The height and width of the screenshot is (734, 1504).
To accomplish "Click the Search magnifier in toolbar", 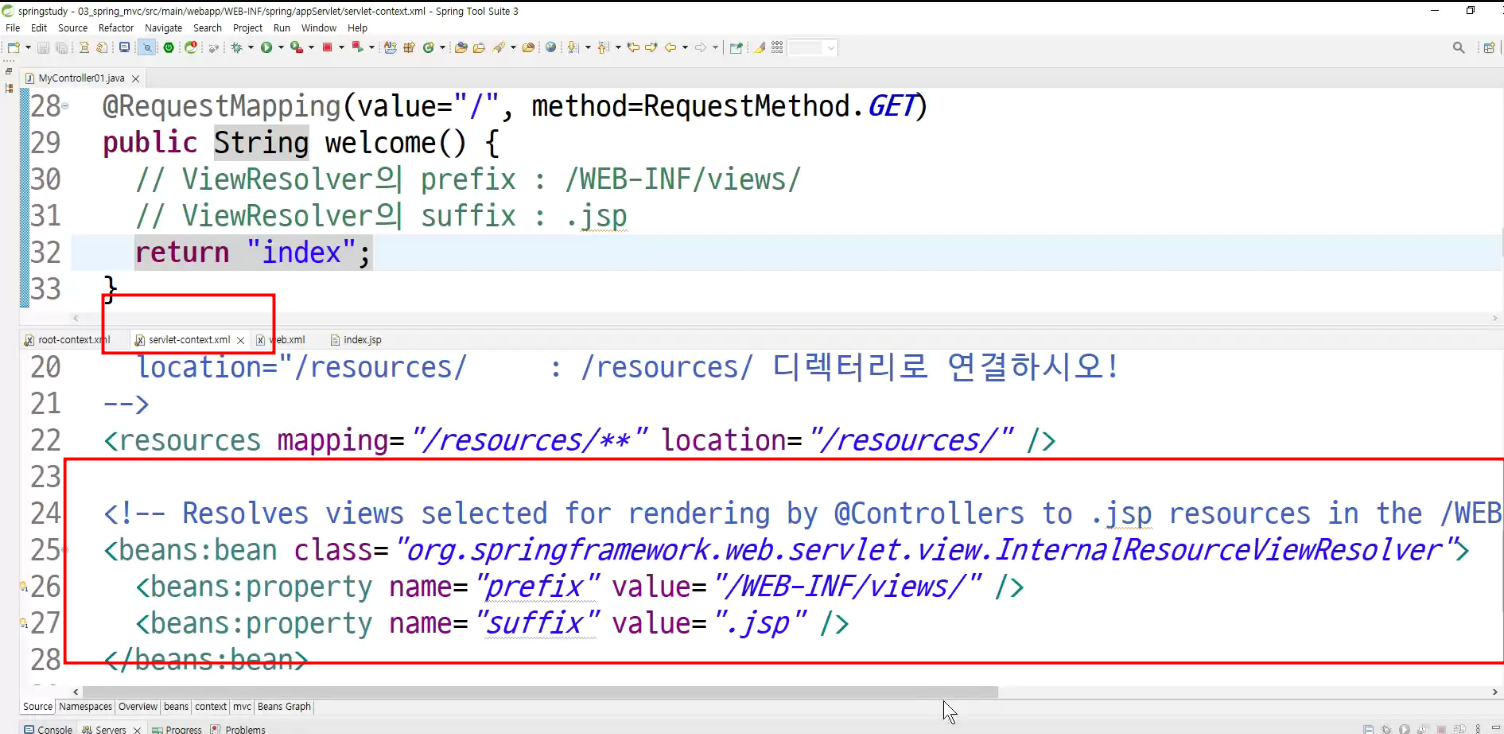I will pyautogui.click(x=1459, y=47).
